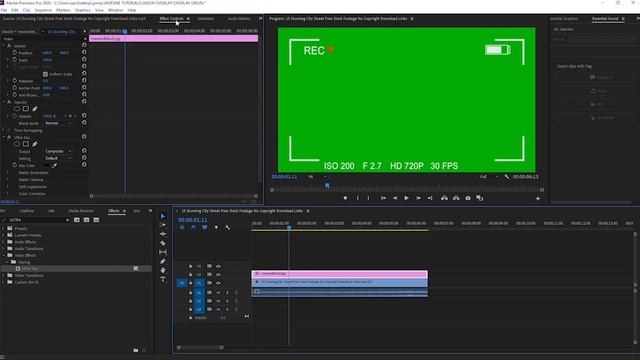Select the Track Select Forward tool
Screen dimensions: 640x360
point(163,225)
